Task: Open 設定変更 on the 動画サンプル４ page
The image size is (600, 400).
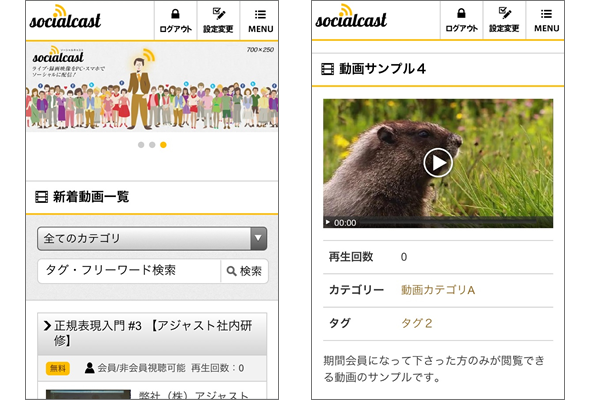Action: coord(504,19)
